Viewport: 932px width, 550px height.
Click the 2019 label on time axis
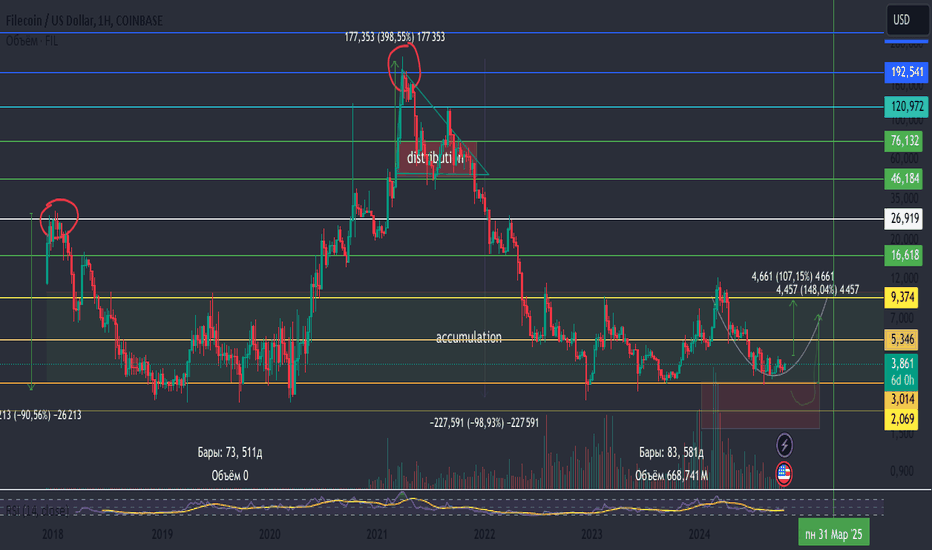[x=162, y=535]
